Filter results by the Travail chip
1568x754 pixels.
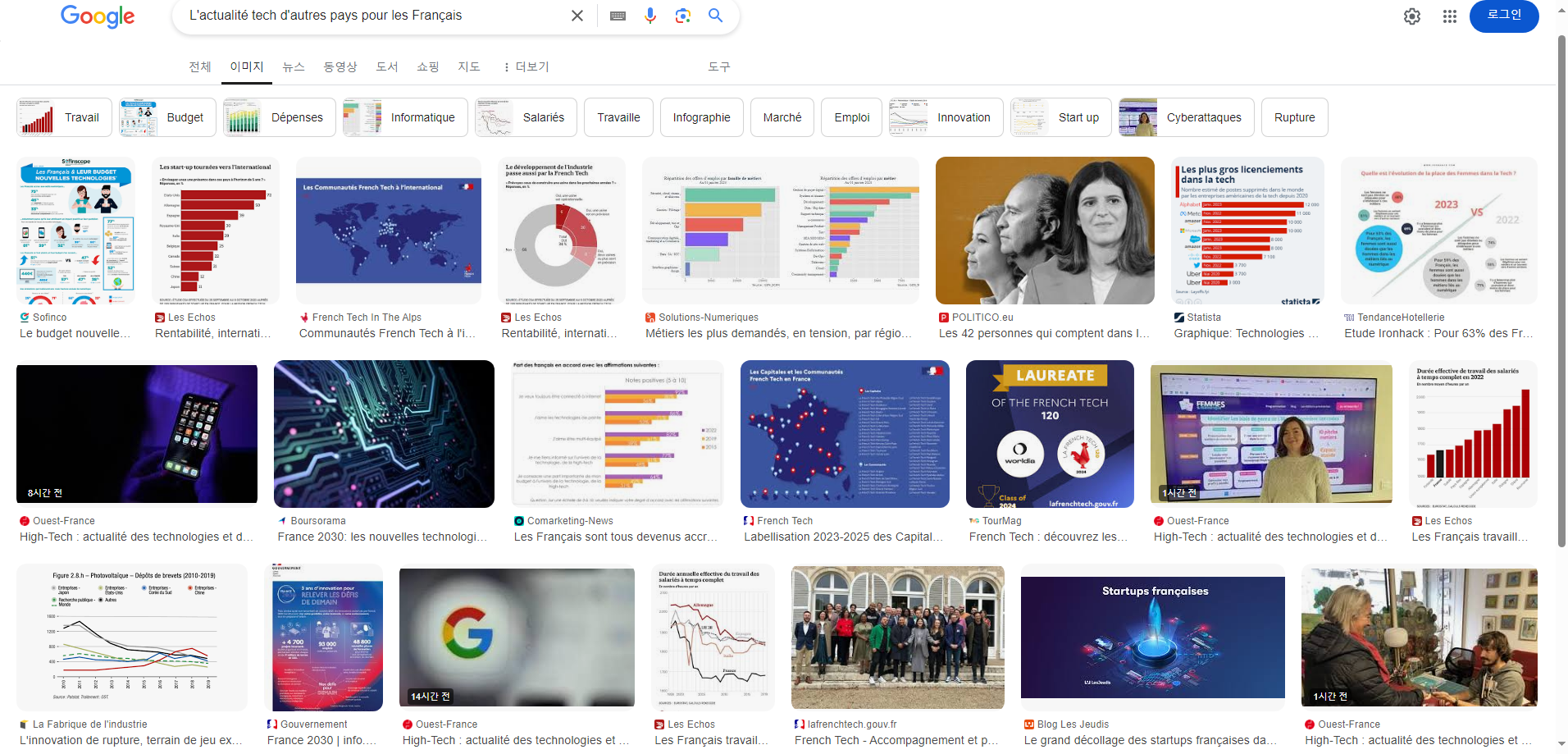pos(64,117)
